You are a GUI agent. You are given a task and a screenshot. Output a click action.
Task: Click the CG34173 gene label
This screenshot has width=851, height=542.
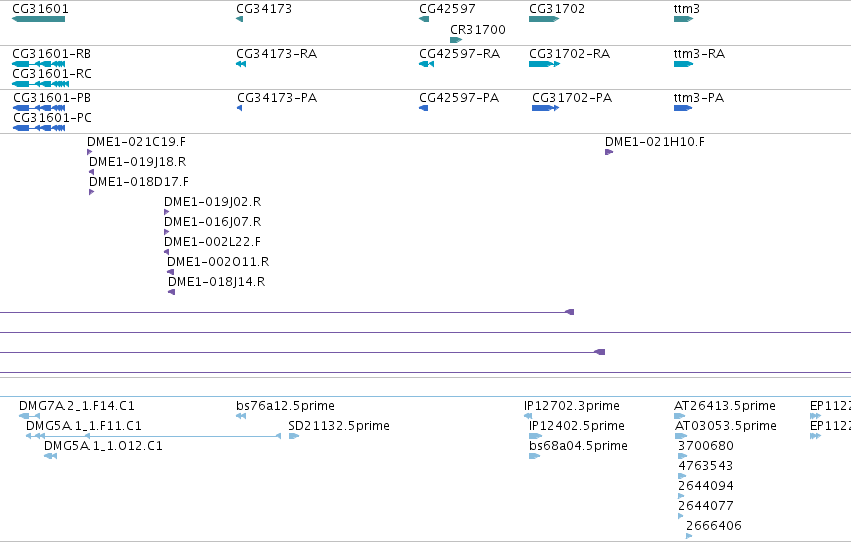264,9
